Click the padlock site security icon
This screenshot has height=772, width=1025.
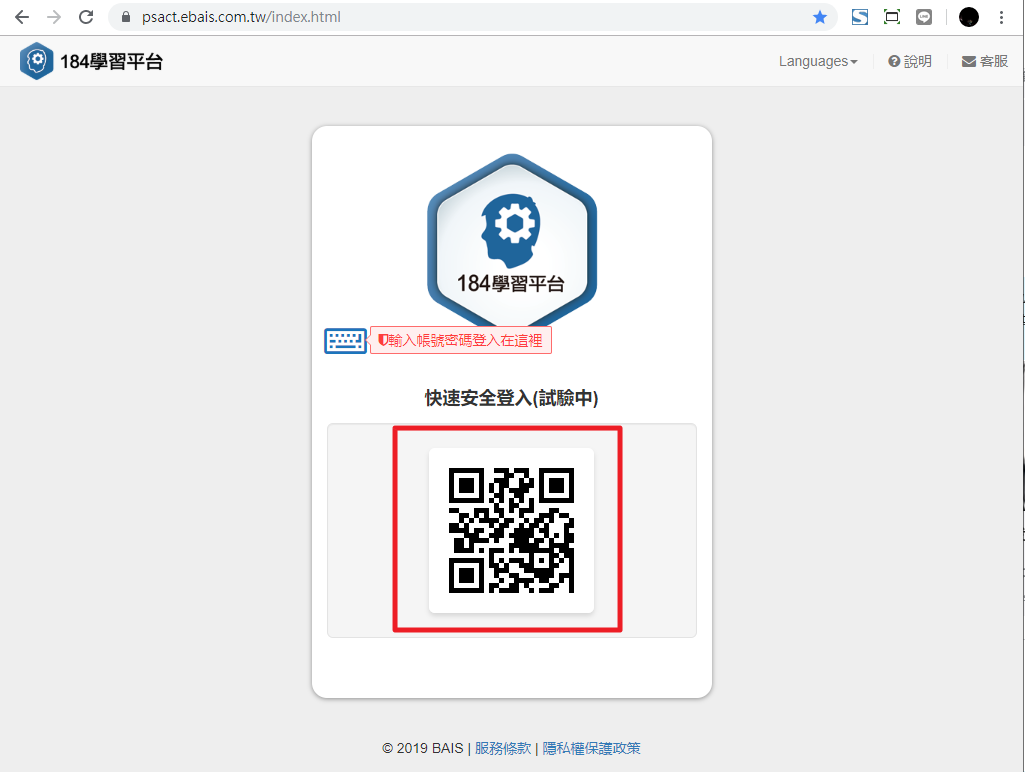[126, 17]
